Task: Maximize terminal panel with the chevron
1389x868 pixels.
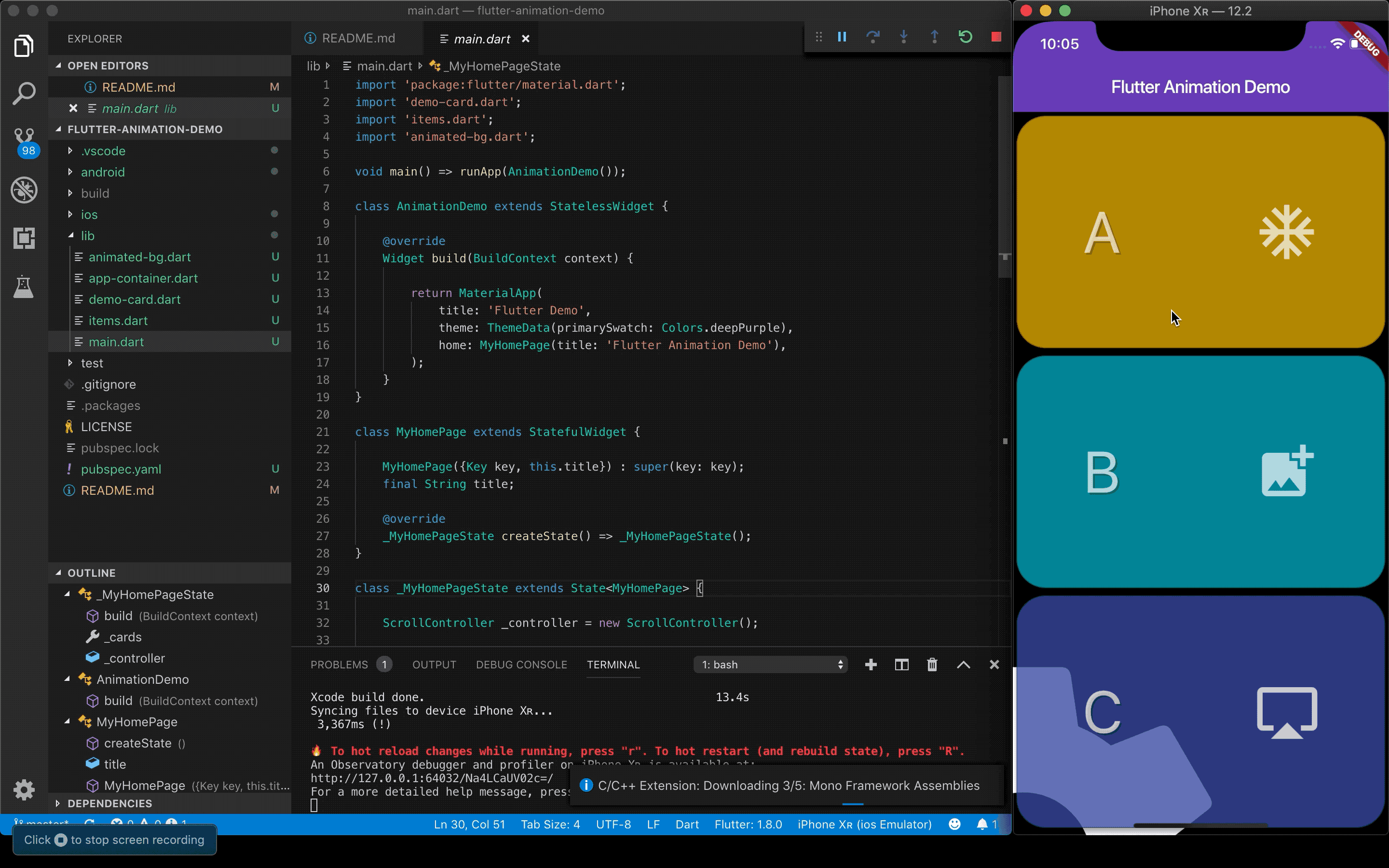Action: [963, 664]
